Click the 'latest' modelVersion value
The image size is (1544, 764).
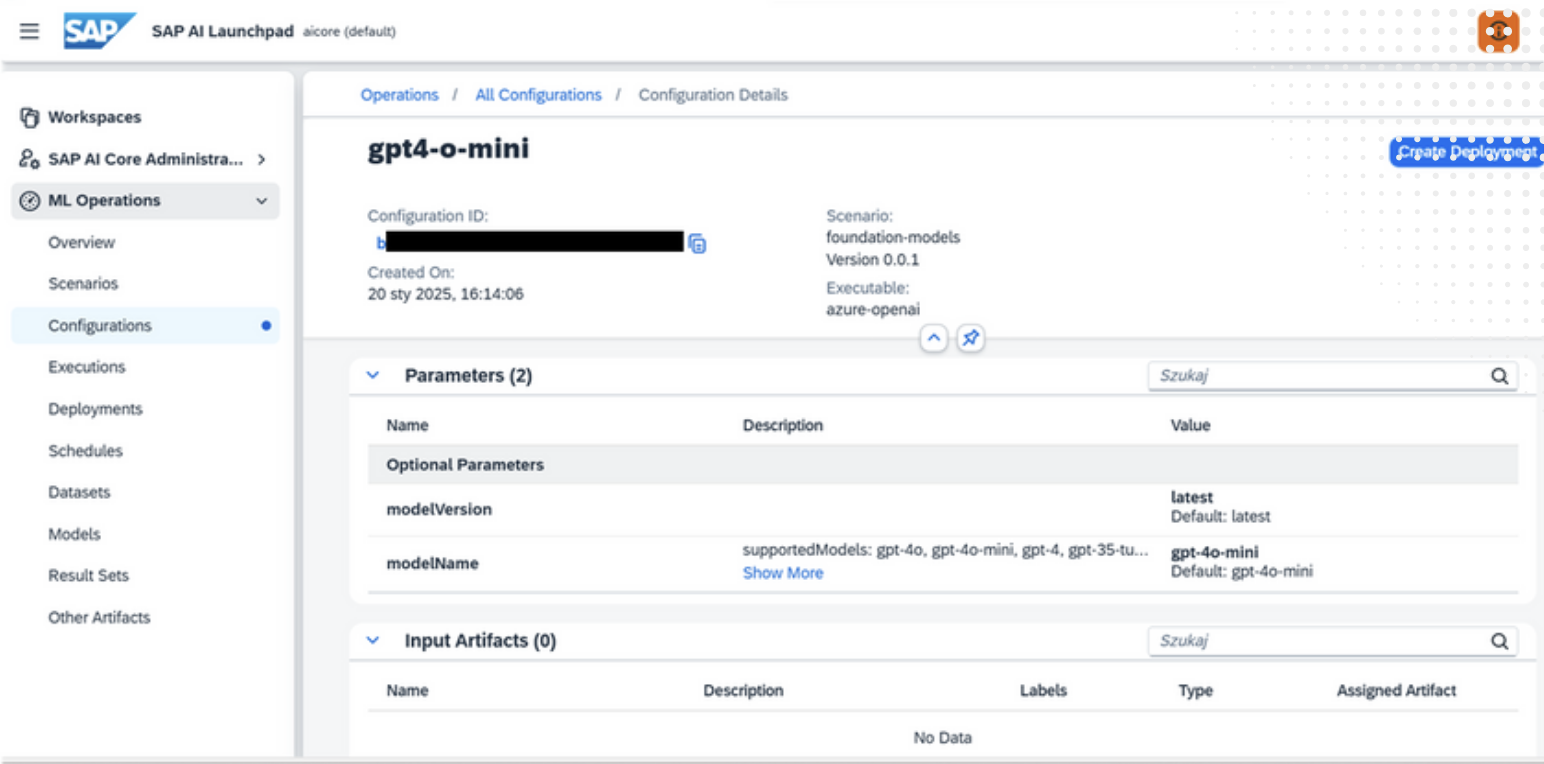pos(1192,497)
